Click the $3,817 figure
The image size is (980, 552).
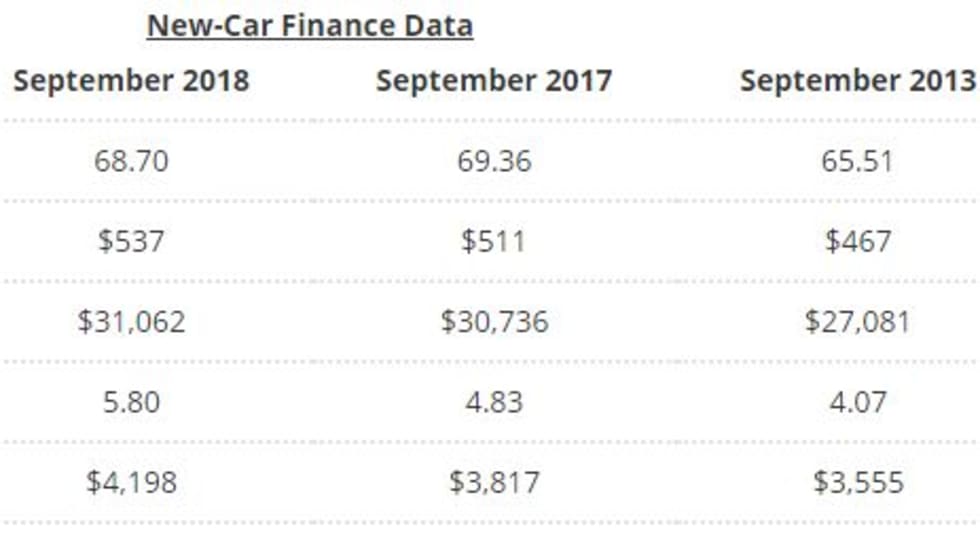click(x=494, y=482)
